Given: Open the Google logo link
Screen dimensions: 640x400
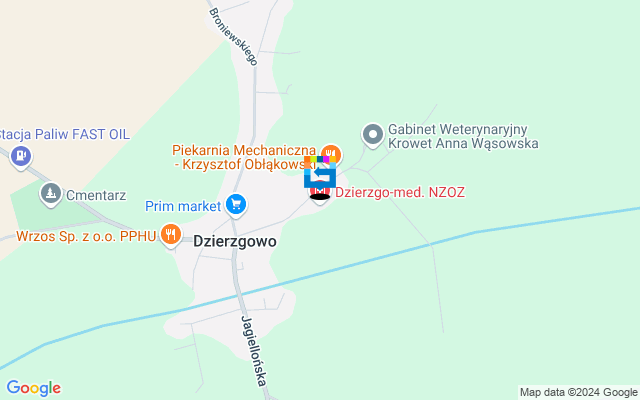Looking at the screenshot, I should click(x=34, y=388).
